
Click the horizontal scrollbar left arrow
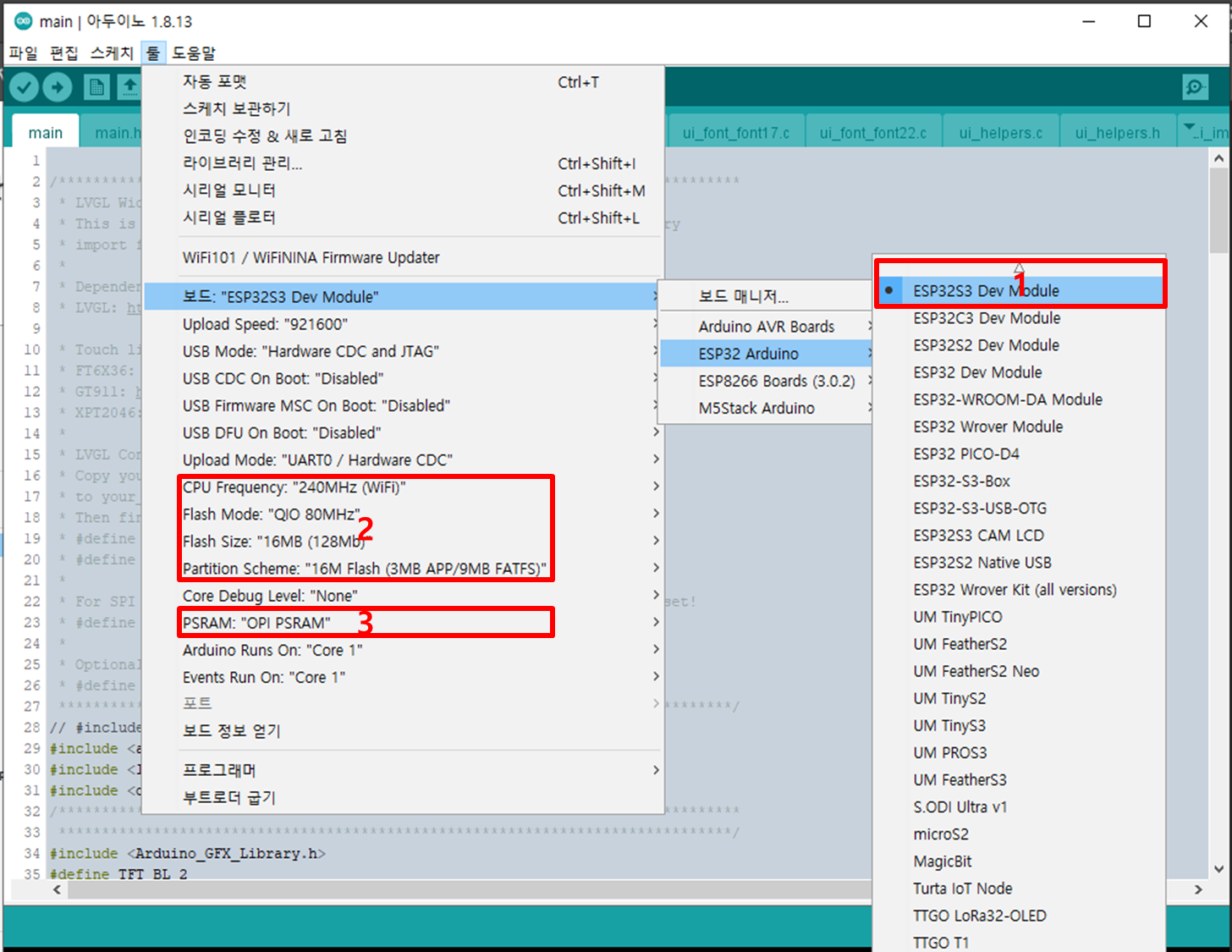point(57,889)
